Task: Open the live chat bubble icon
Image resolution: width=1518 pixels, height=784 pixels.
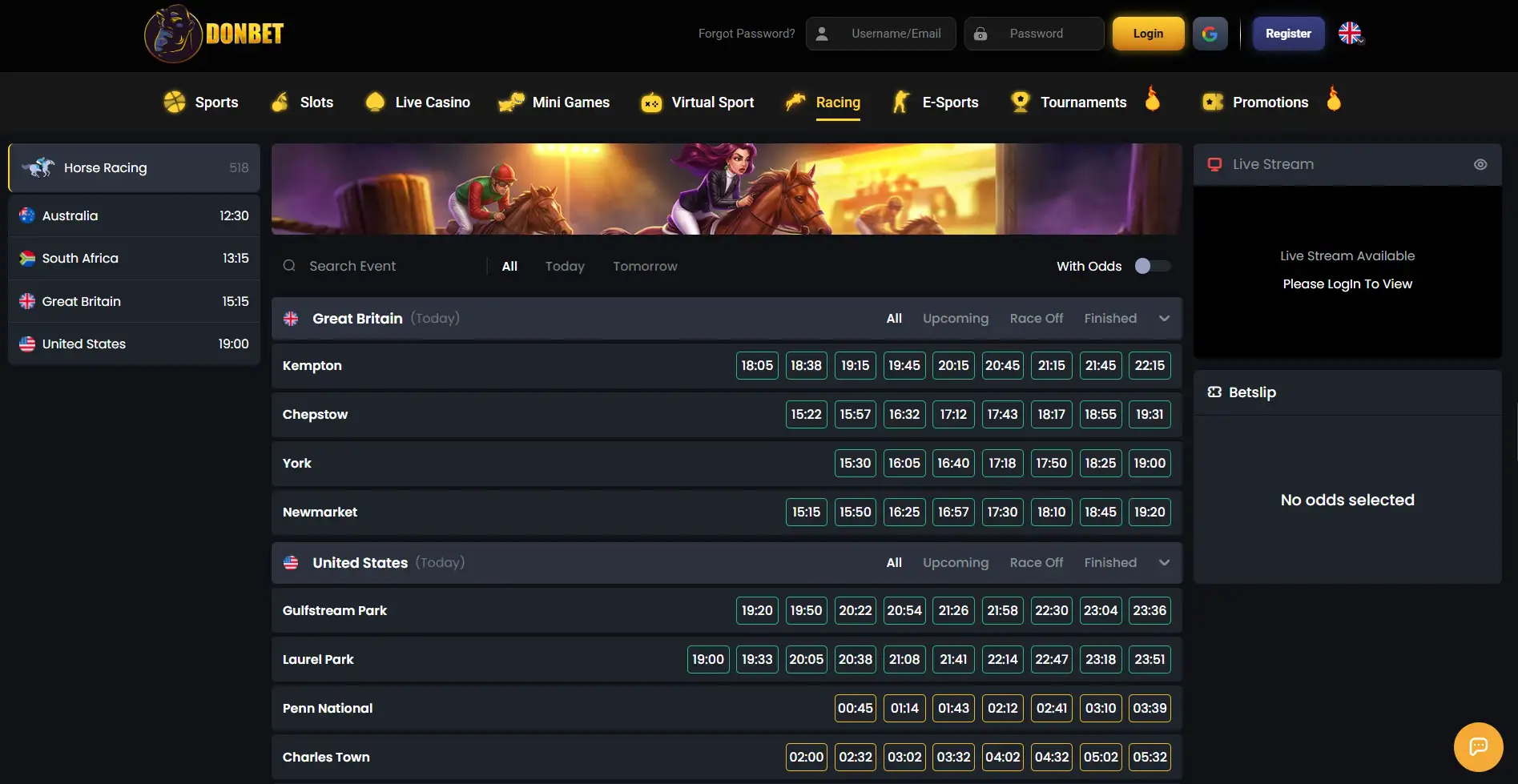Action: click(x=1478, y=746)
